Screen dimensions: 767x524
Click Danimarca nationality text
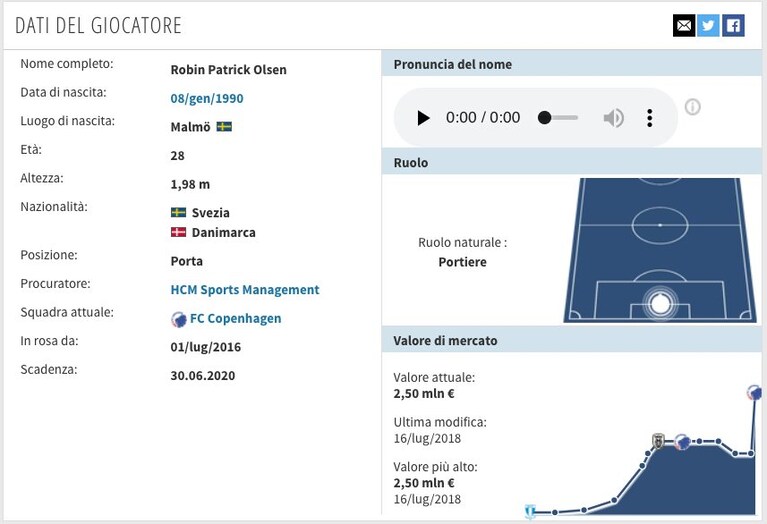click(224, 232)
